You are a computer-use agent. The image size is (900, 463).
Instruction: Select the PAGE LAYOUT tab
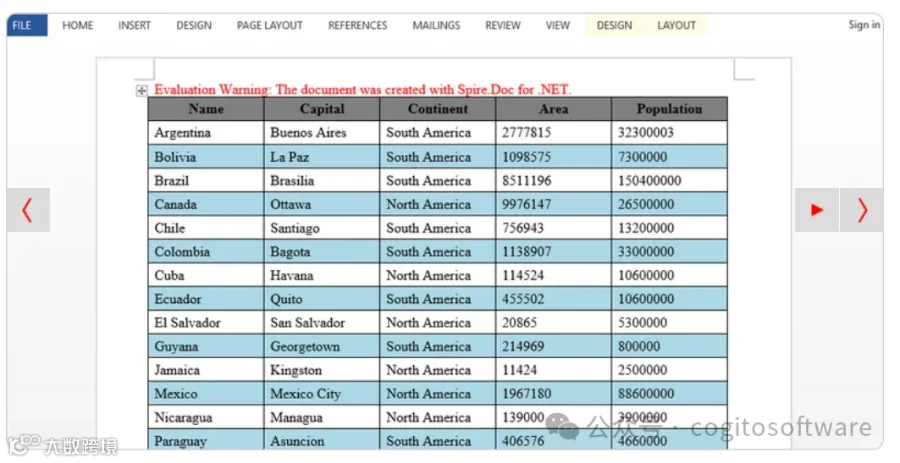click(x=269, y=25)
